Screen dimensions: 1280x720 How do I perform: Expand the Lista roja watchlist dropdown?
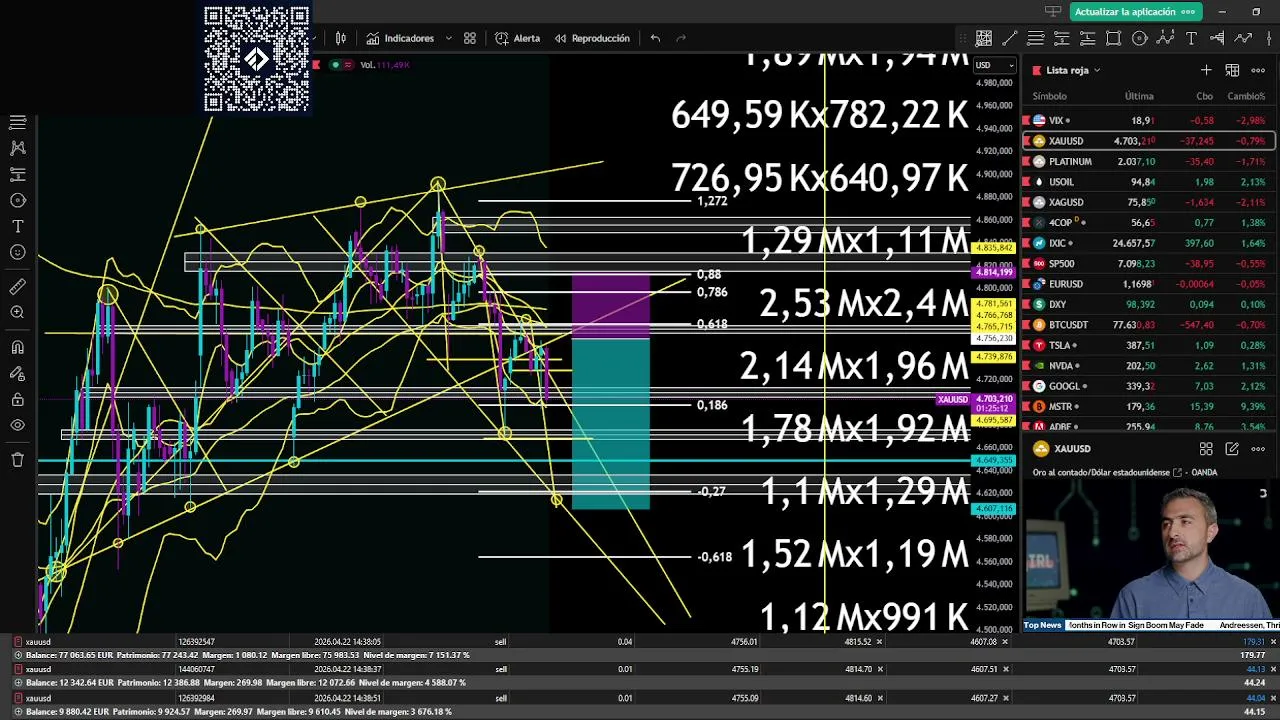click(1097, 70)
